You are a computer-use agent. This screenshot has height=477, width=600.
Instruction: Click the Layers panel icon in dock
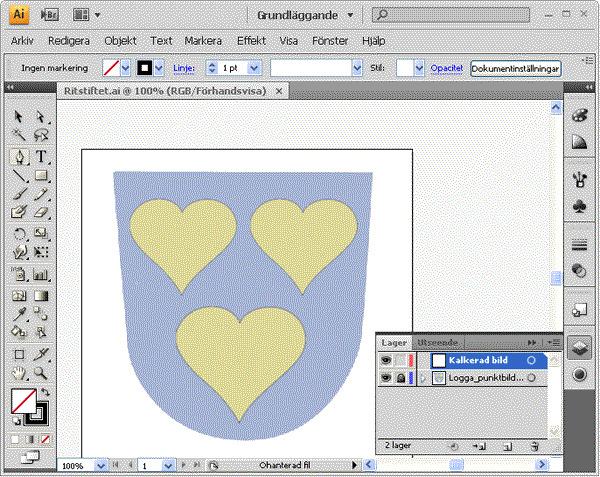coord(579,347)
